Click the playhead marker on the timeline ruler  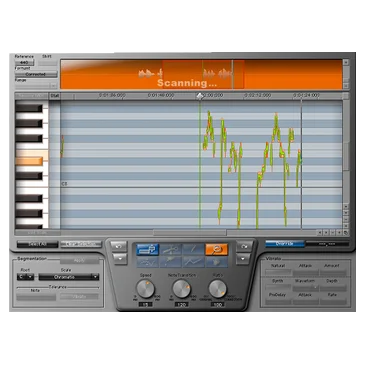[x=200, y=96]
